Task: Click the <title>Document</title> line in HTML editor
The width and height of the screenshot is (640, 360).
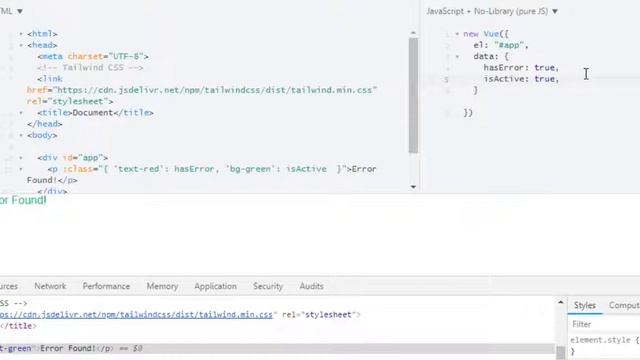Action: click(x=96, y=113)
